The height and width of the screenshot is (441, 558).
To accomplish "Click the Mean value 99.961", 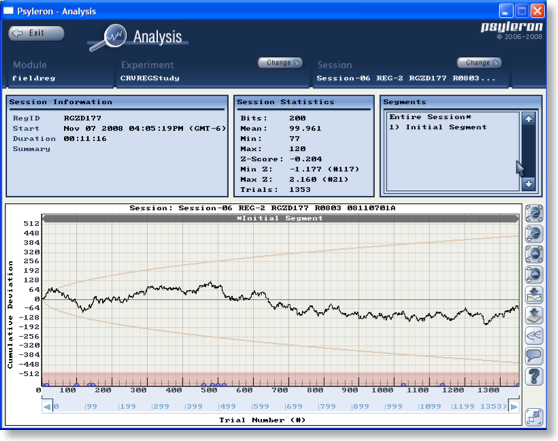I will (305, 128).
